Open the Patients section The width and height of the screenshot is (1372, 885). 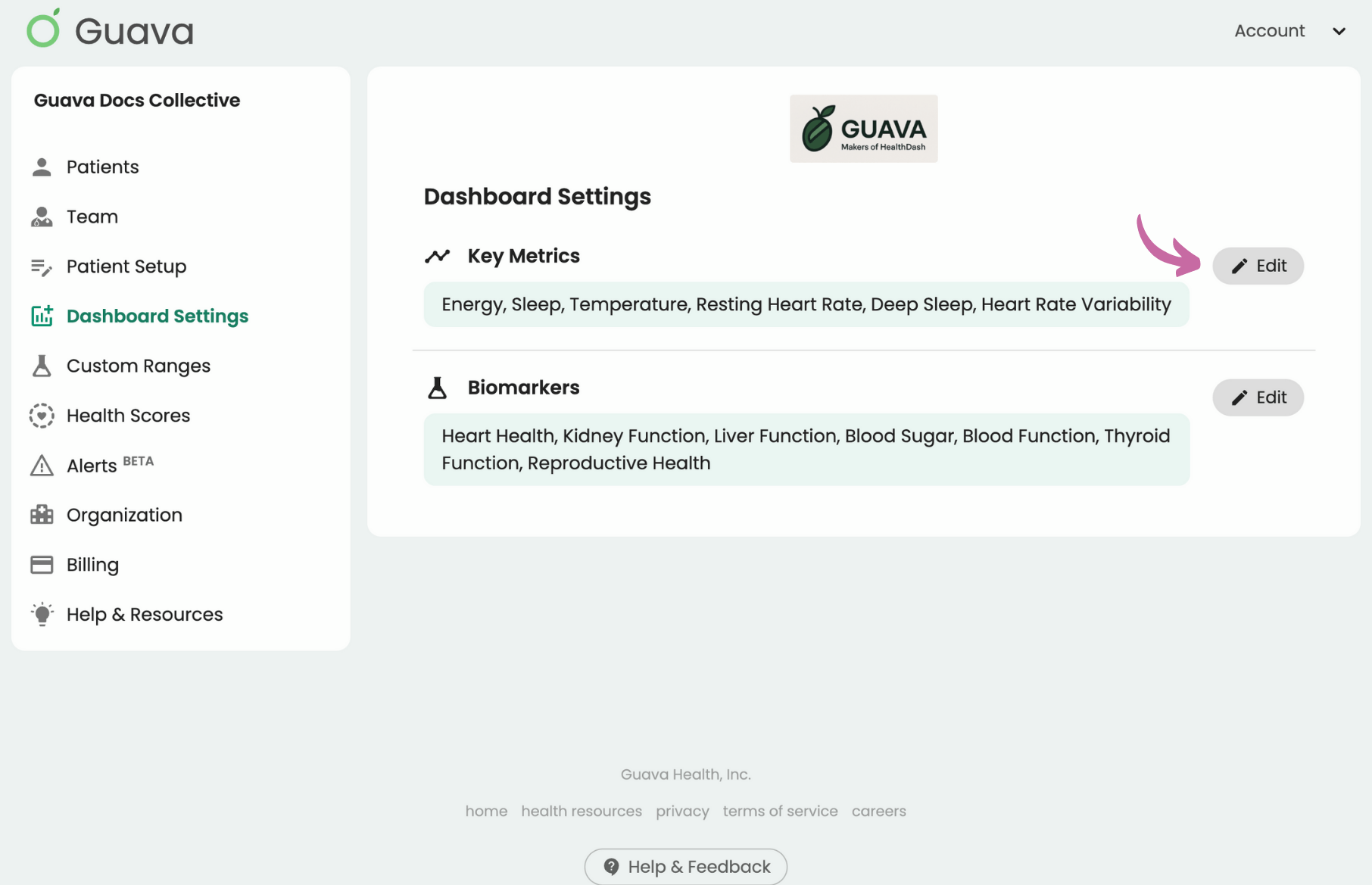pyautogui.click(x=102, y=167)
